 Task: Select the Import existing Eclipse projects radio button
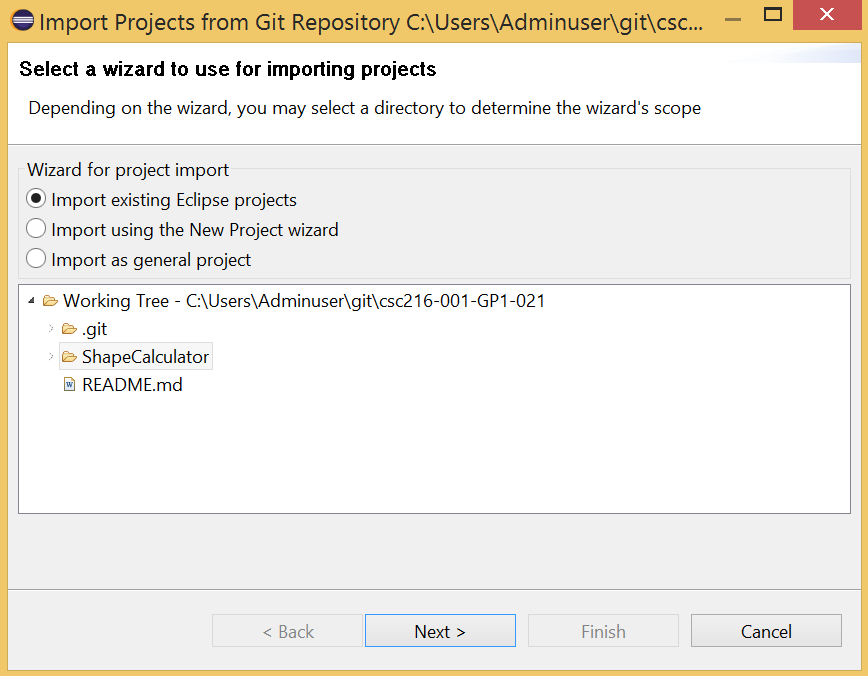point(35,199)
